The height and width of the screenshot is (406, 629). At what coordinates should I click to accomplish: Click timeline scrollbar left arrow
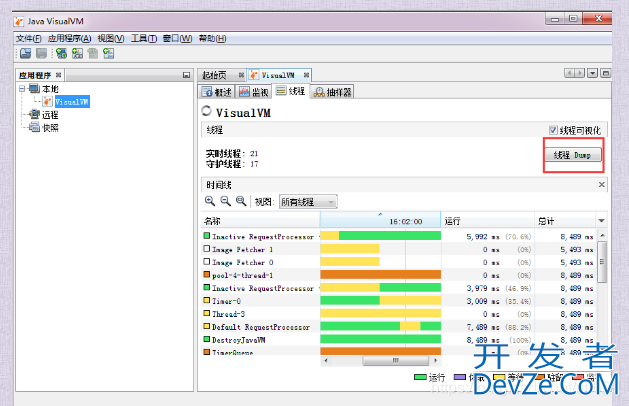pos(326,361)
